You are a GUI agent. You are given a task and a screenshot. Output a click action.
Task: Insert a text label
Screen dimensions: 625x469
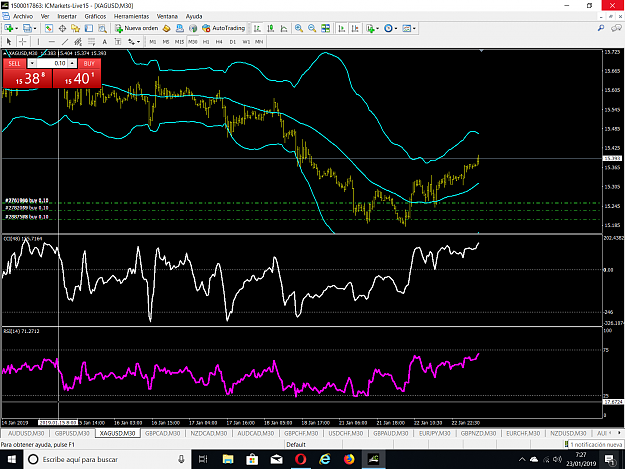[x=118, y=41]
